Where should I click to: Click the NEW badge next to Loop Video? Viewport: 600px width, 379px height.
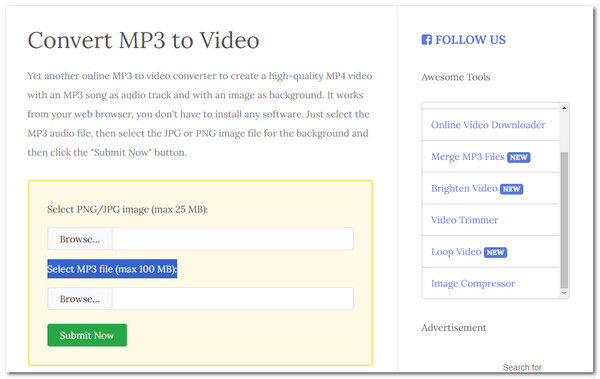(495, 253)
